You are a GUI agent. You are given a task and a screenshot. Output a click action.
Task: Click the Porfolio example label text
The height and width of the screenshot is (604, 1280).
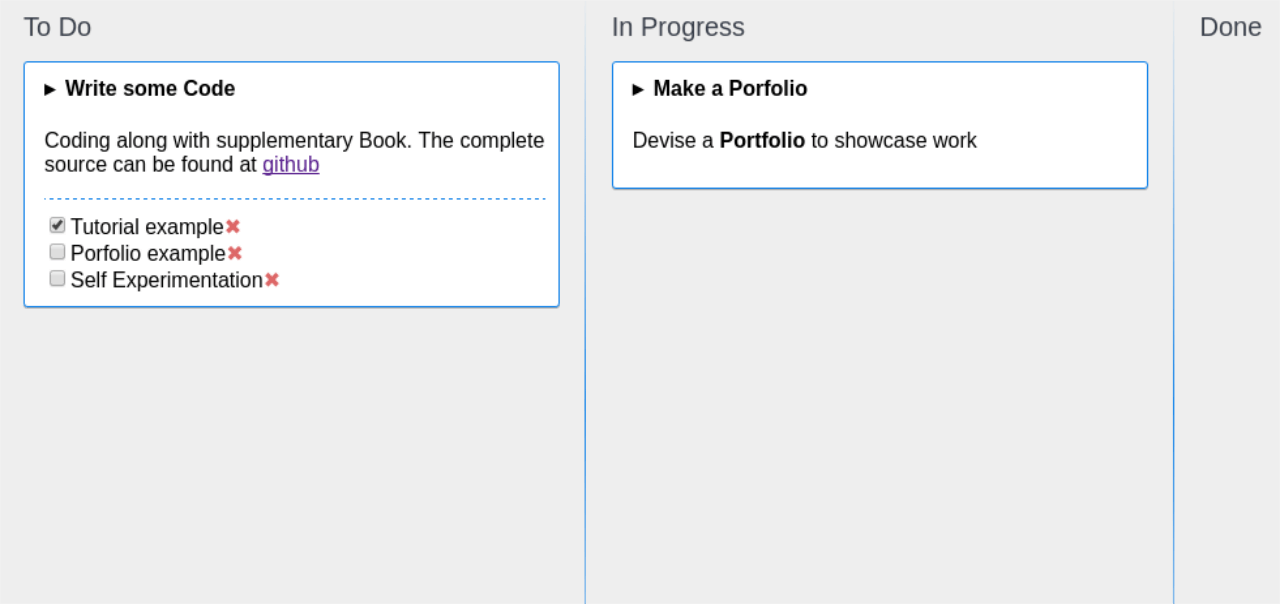pos(148,253)
